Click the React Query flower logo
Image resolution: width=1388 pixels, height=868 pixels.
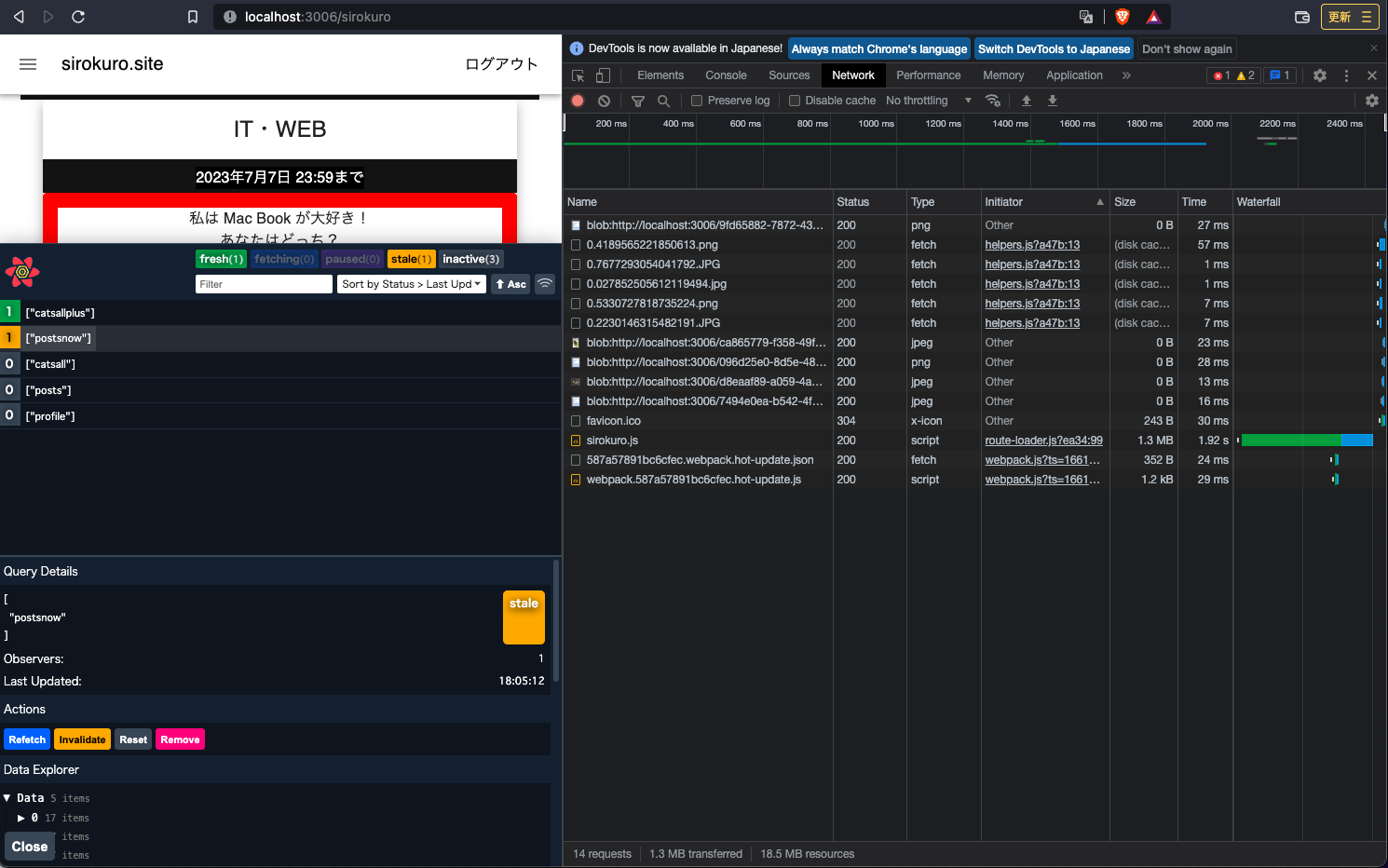(22, 272)
